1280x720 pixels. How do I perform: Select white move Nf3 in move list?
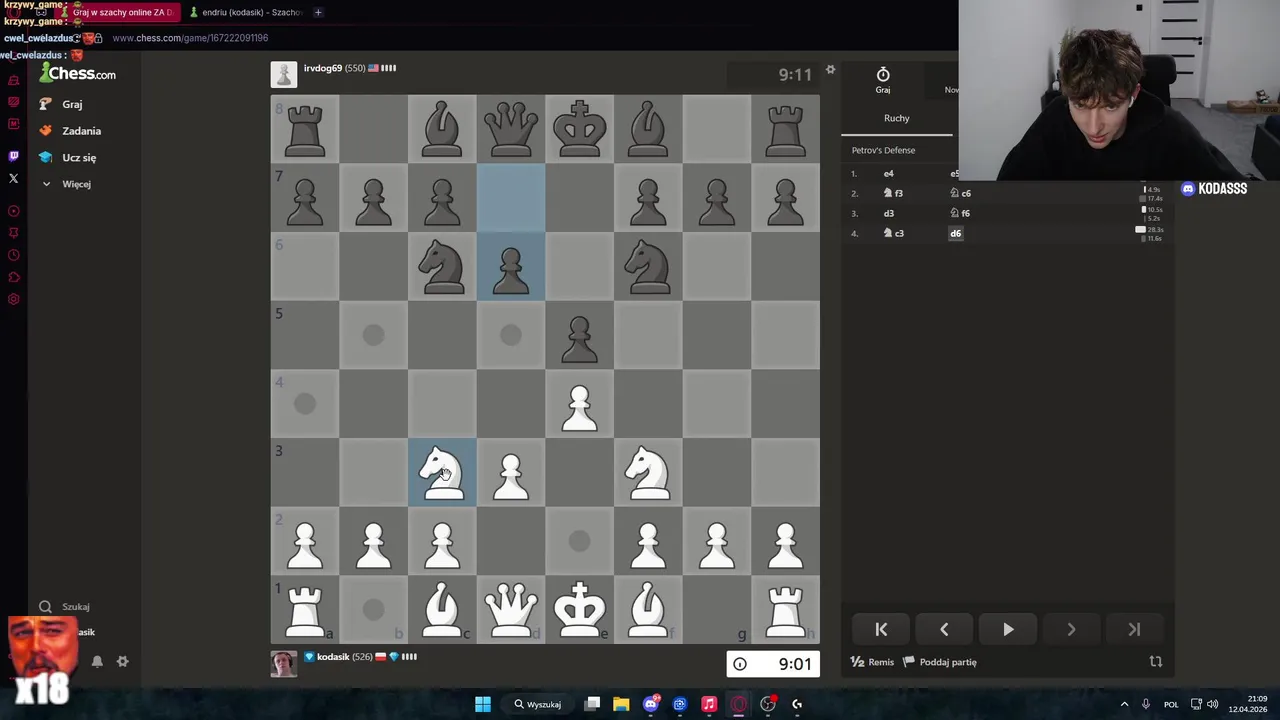[x=893, y=193]
